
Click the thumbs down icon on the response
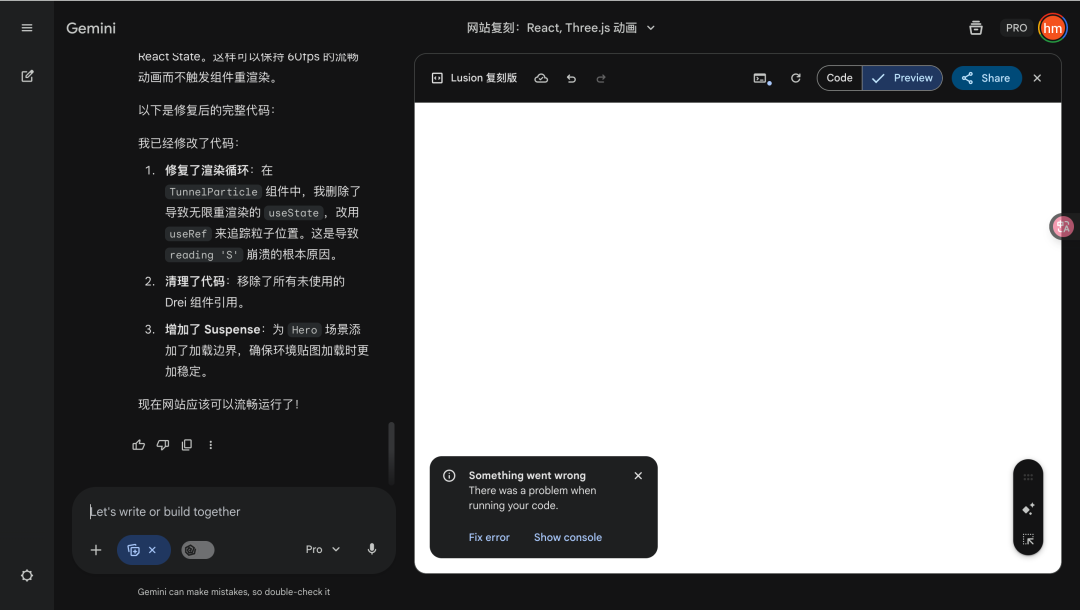pyautogui.click(x=162, y=444)
